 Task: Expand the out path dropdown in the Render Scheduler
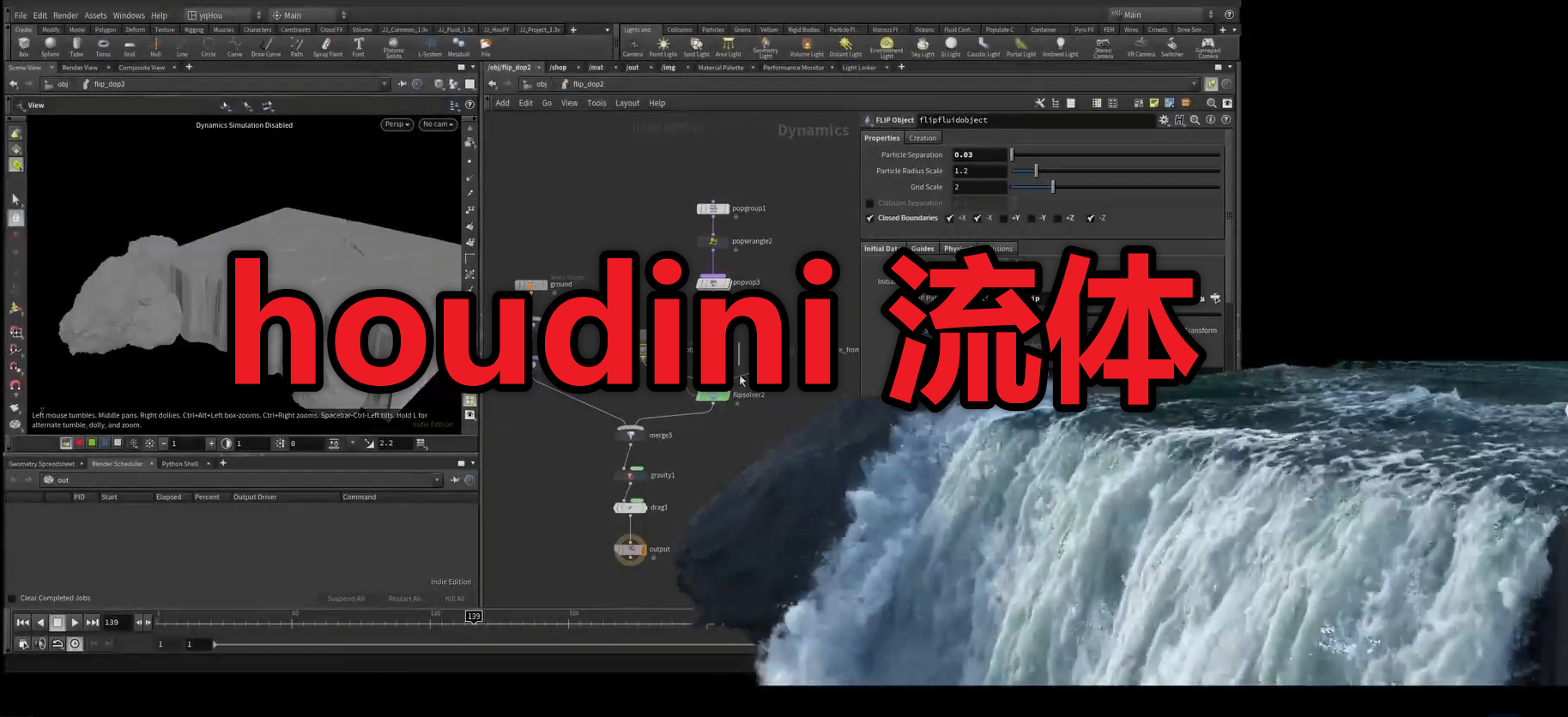[x=437, y=480]
